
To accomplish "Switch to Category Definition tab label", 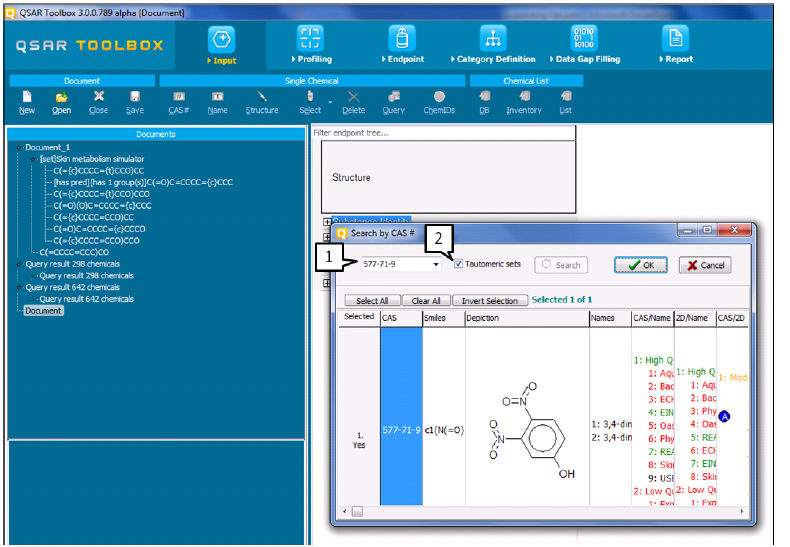I will point(496,59).
